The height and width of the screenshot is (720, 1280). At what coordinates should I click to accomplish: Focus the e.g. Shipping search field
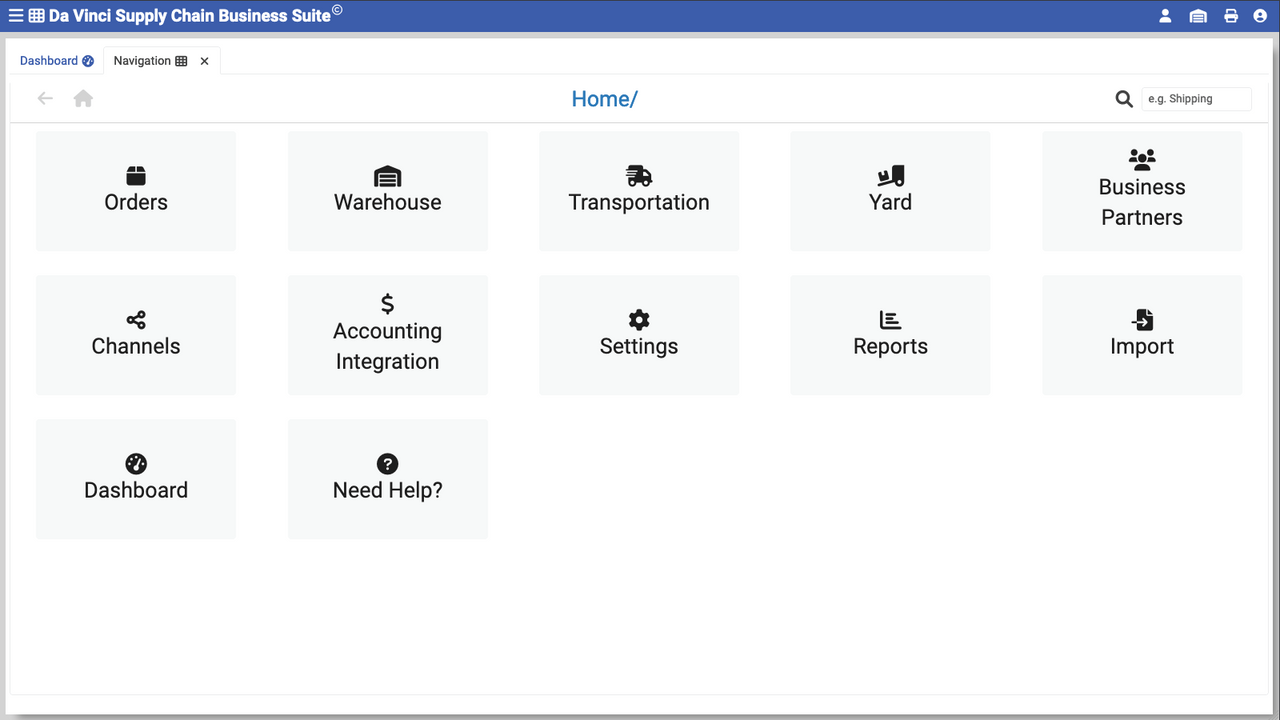coord(1196,99)
